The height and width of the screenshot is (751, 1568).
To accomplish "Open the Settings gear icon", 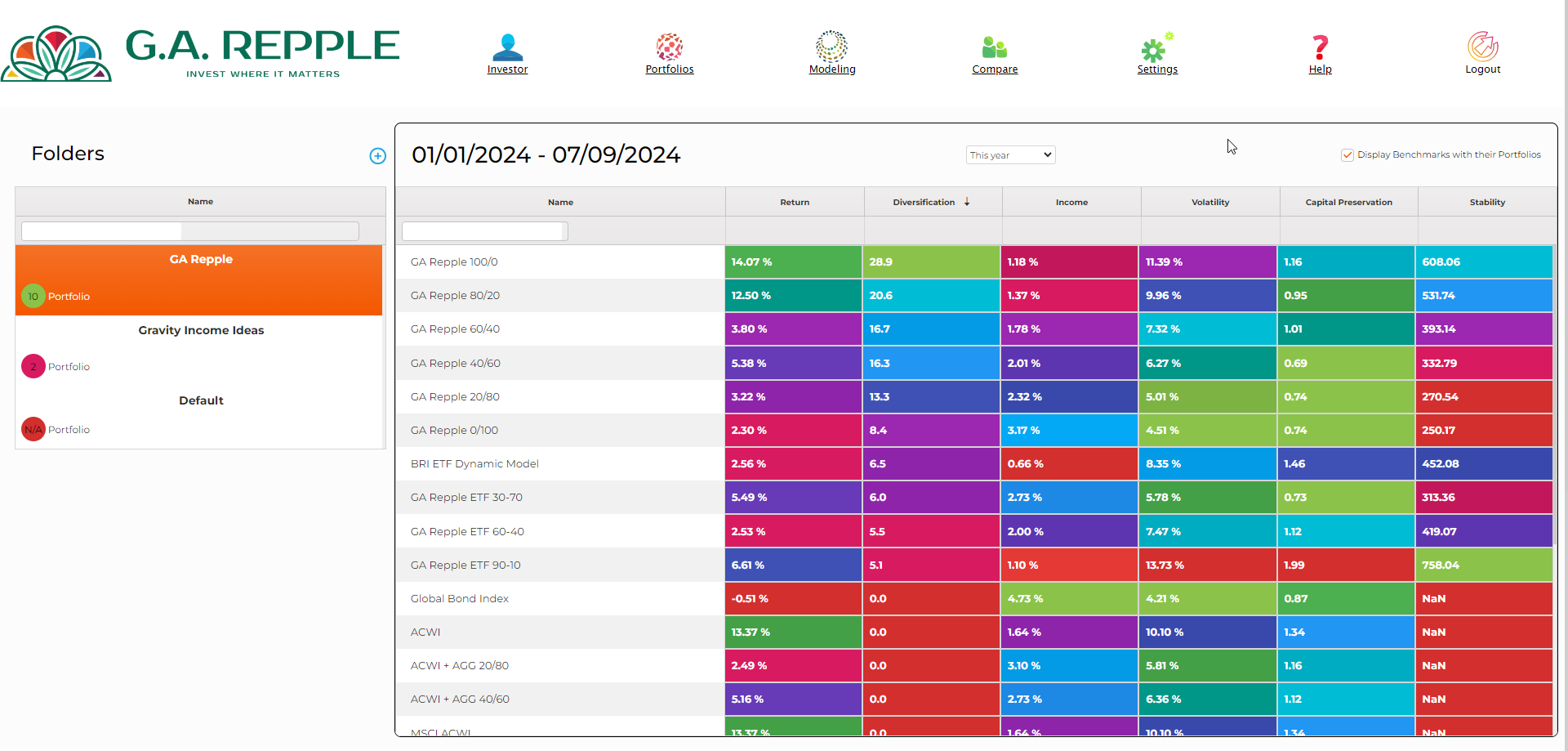I will (x=1156, y=48).
